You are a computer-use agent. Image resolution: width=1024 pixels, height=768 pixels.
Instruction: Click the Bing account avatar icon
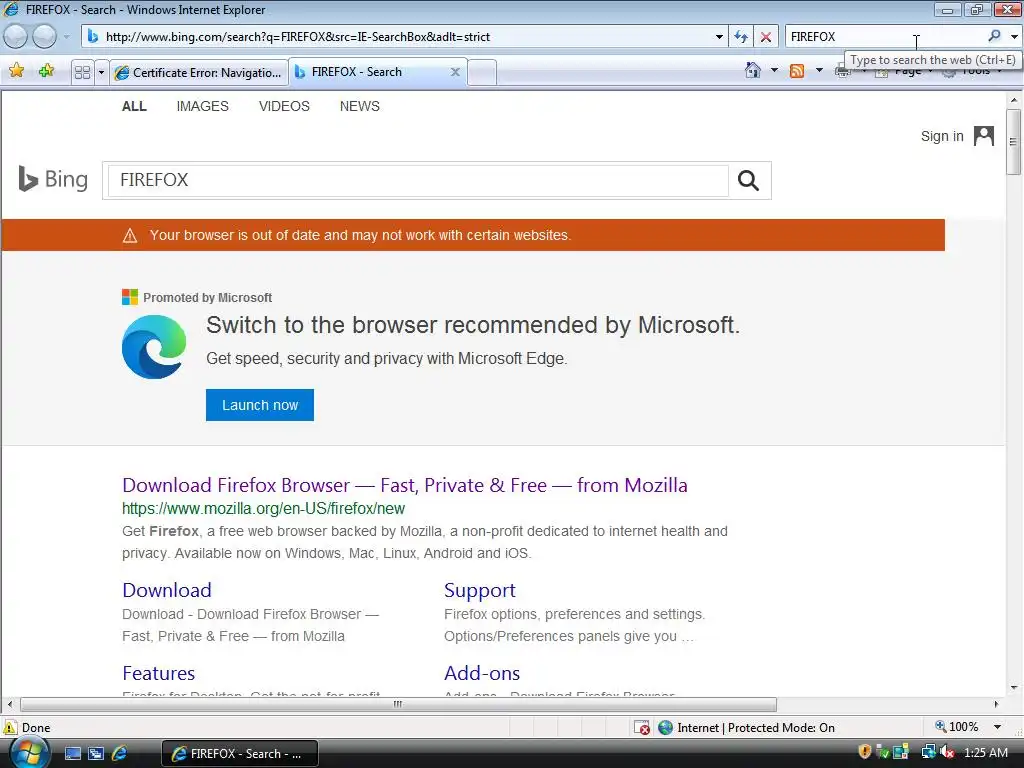point(984,136)
